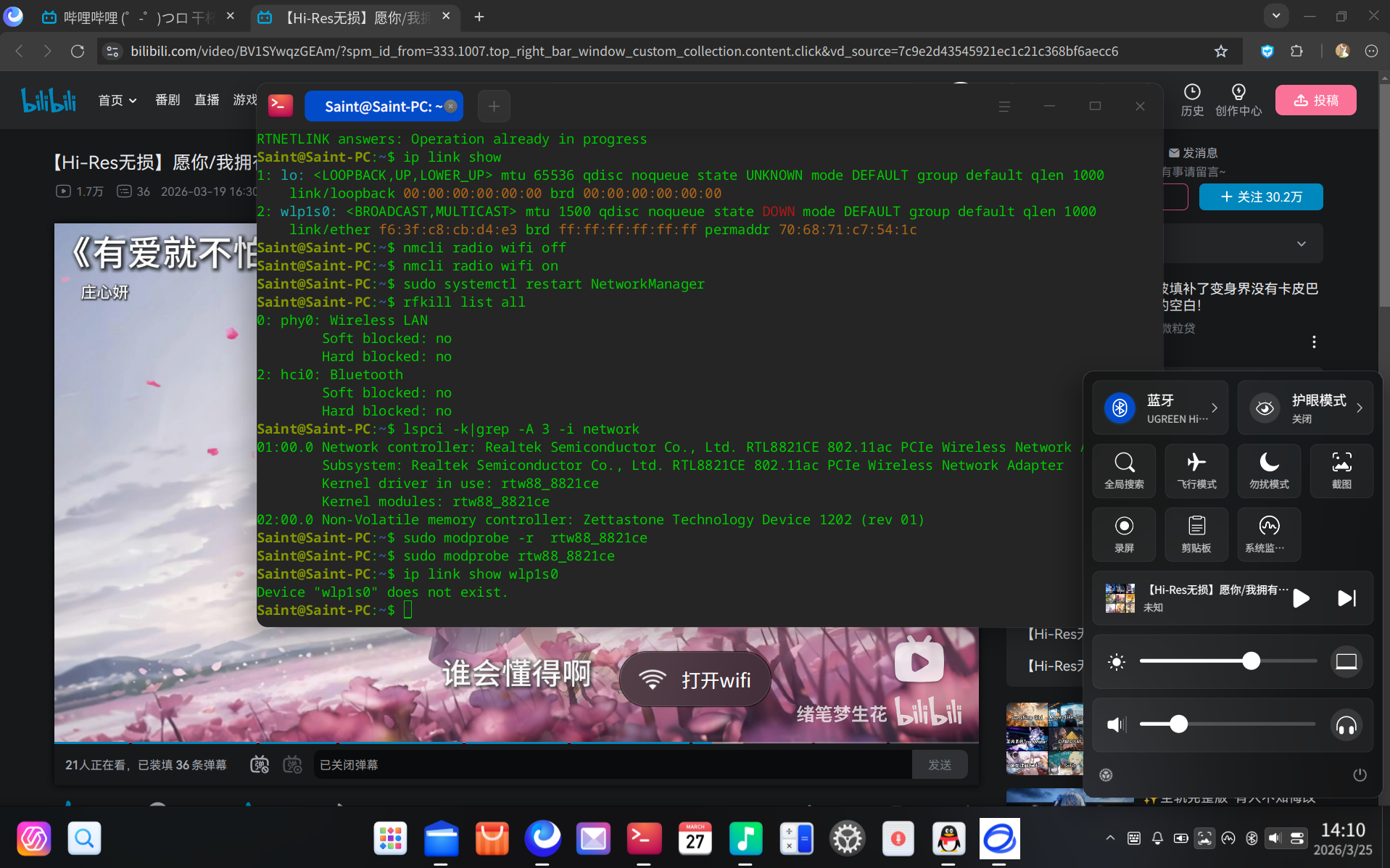
Task: Click the 关注 30.2万 follow button
Action: click(1261, 197)
